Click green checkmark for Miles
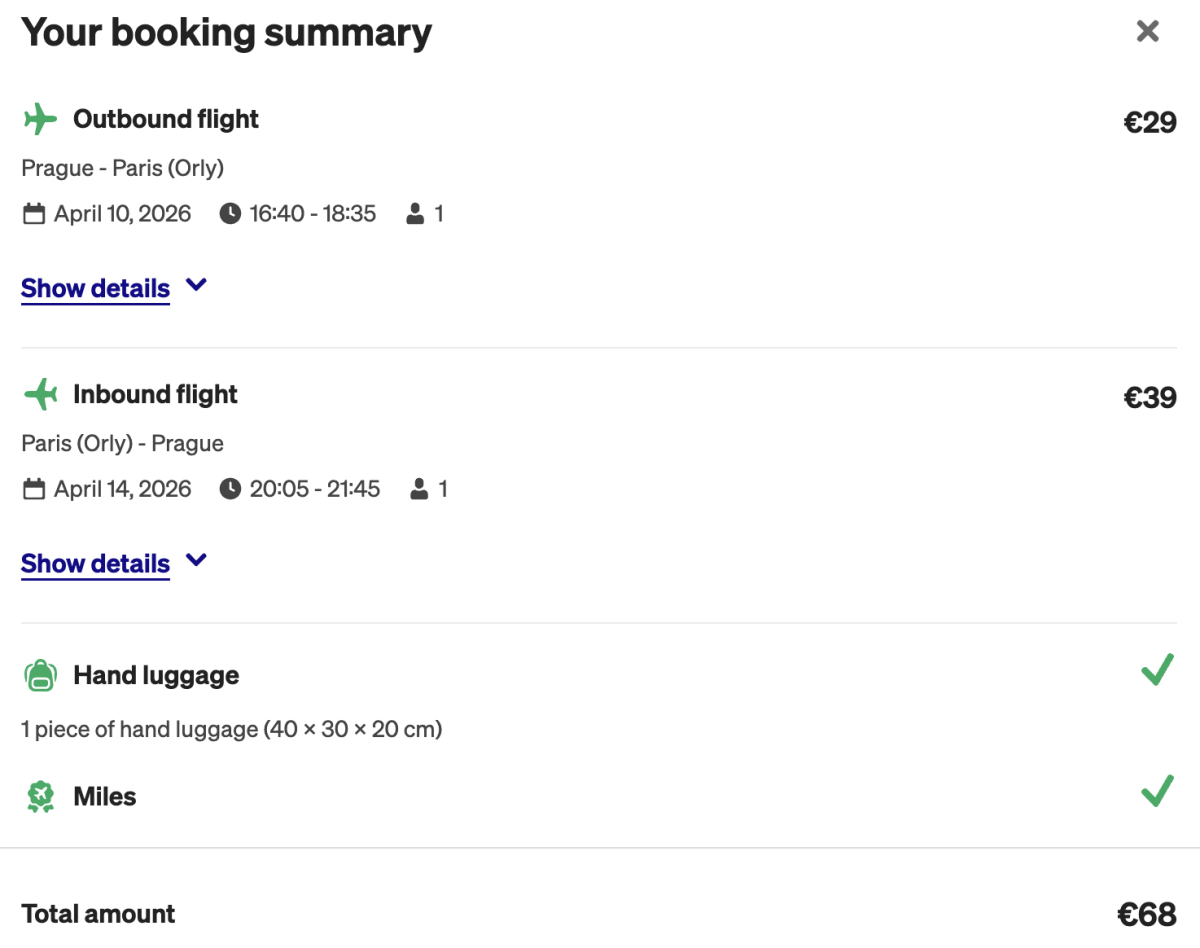The image size is (1200, 948). point(1157,792)
